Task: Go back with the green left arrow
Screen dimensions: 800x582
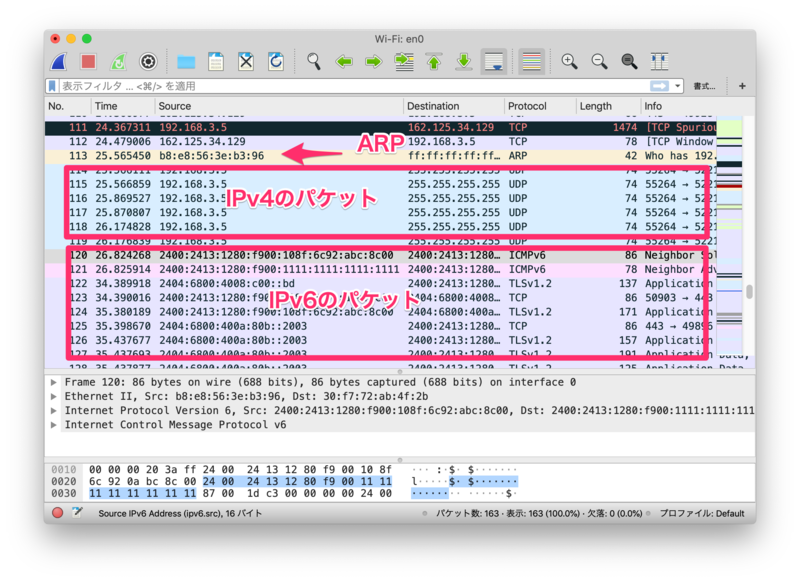Action: pyautogui.click(x=344, y=62)
